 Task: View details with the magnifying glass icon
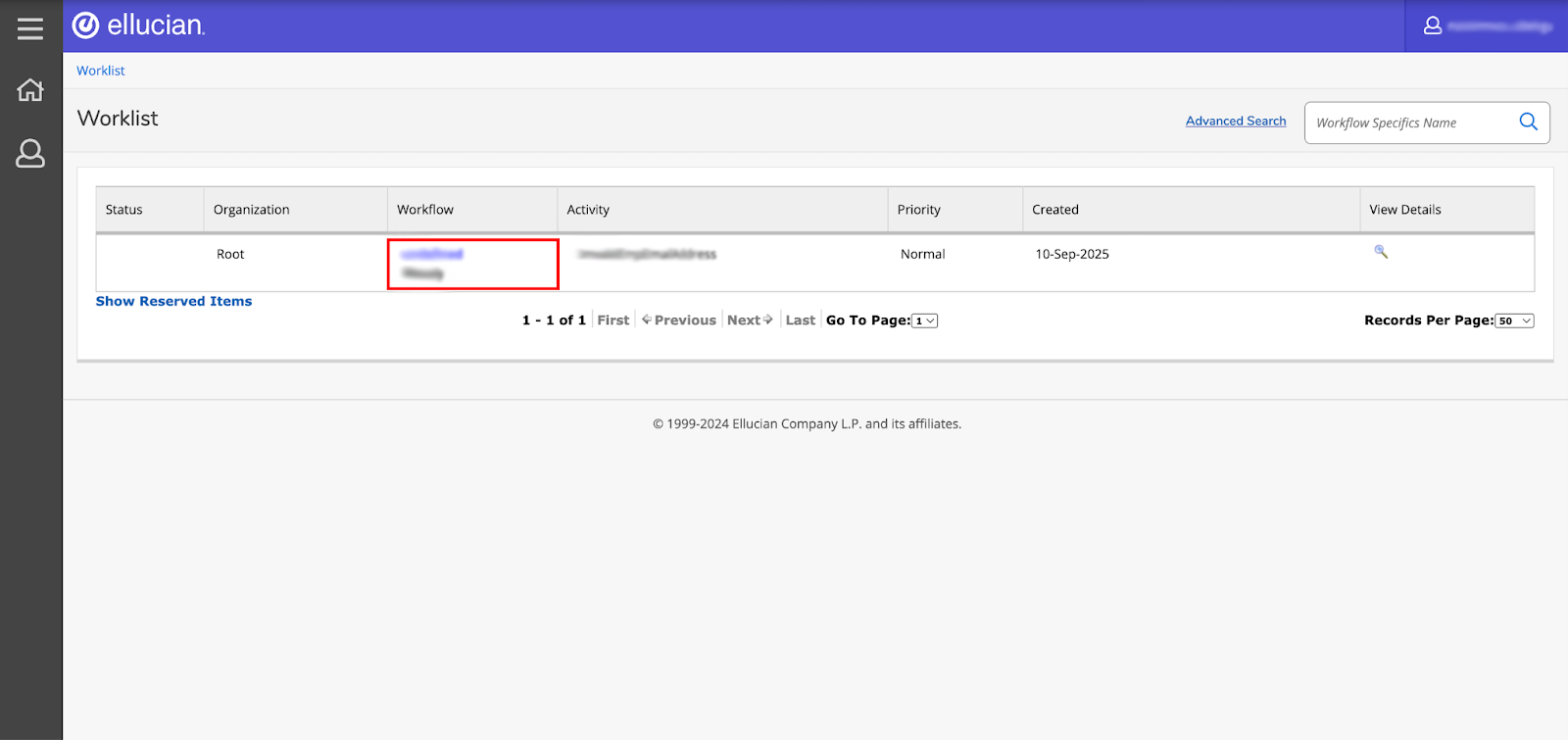click(1381, 252)
